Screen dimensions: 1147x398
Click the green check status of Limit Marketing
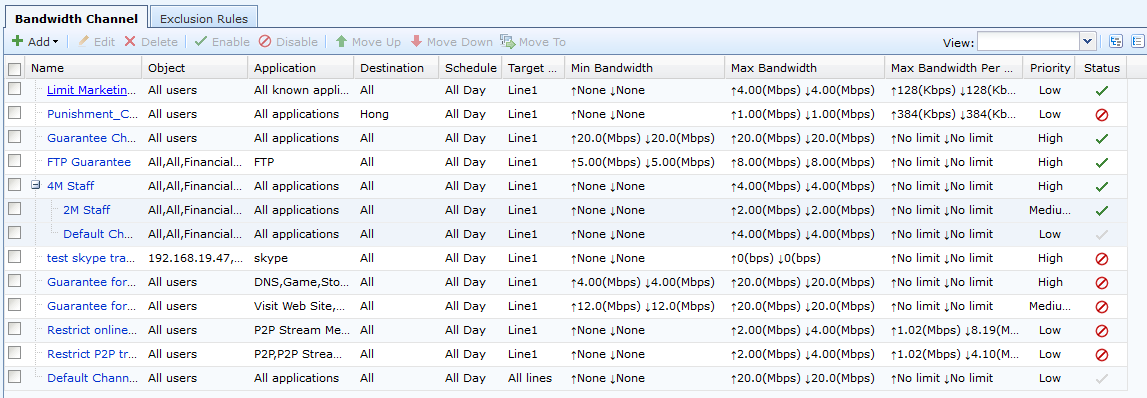pos(1102,91)
